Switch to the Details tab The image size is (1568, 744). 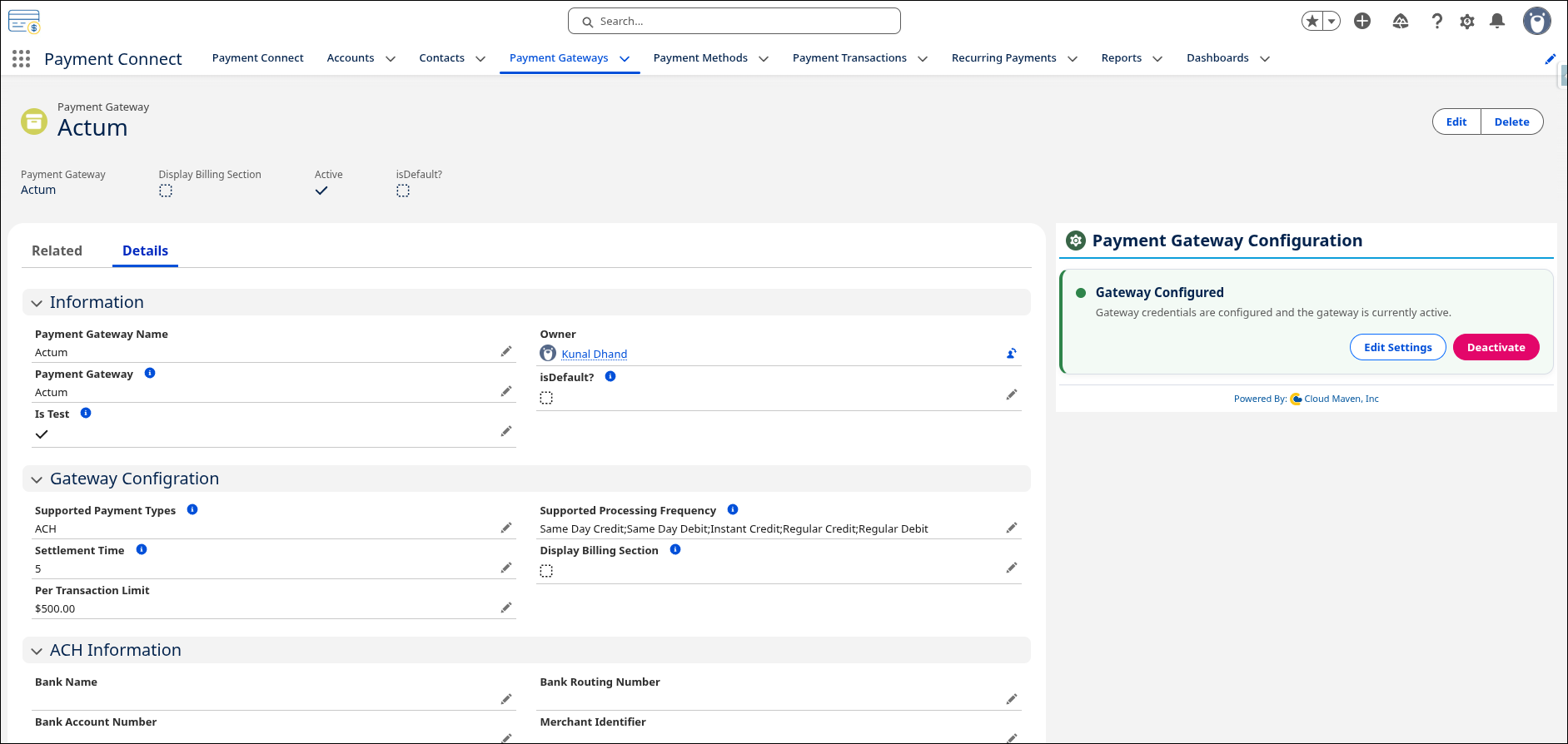pos(145,250)
